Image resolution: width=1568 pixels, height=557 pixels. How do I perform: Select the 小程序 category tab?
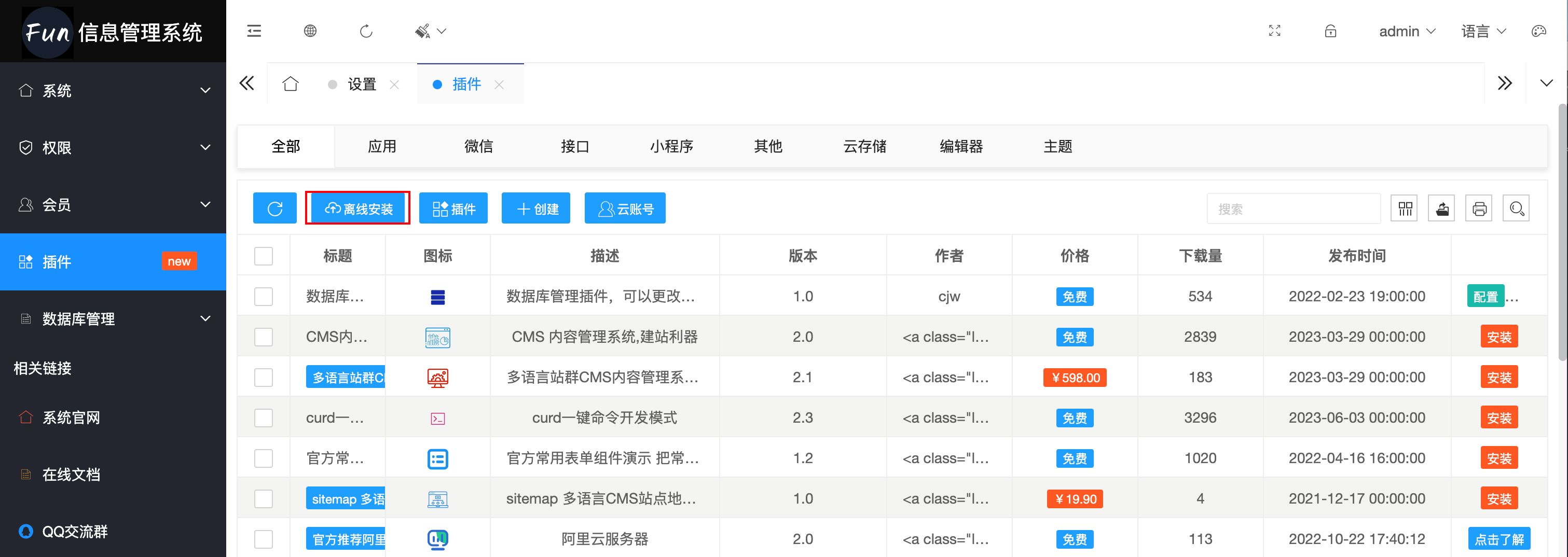[672, 147]
